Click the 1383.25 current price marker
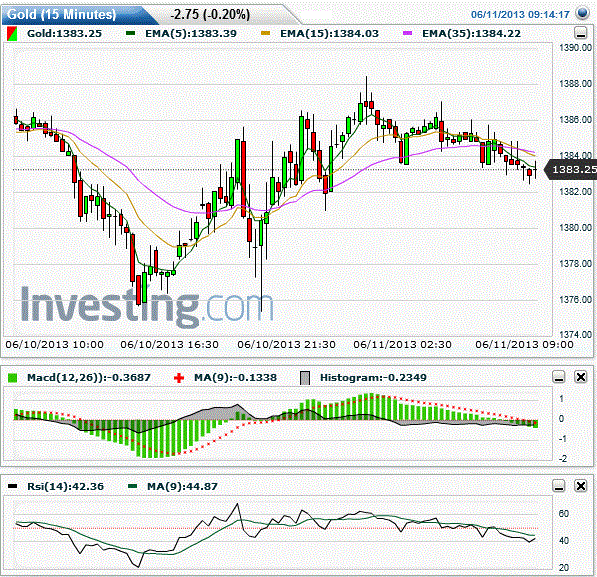Screen dimensions: 597x577 click(x=571, y=169)
